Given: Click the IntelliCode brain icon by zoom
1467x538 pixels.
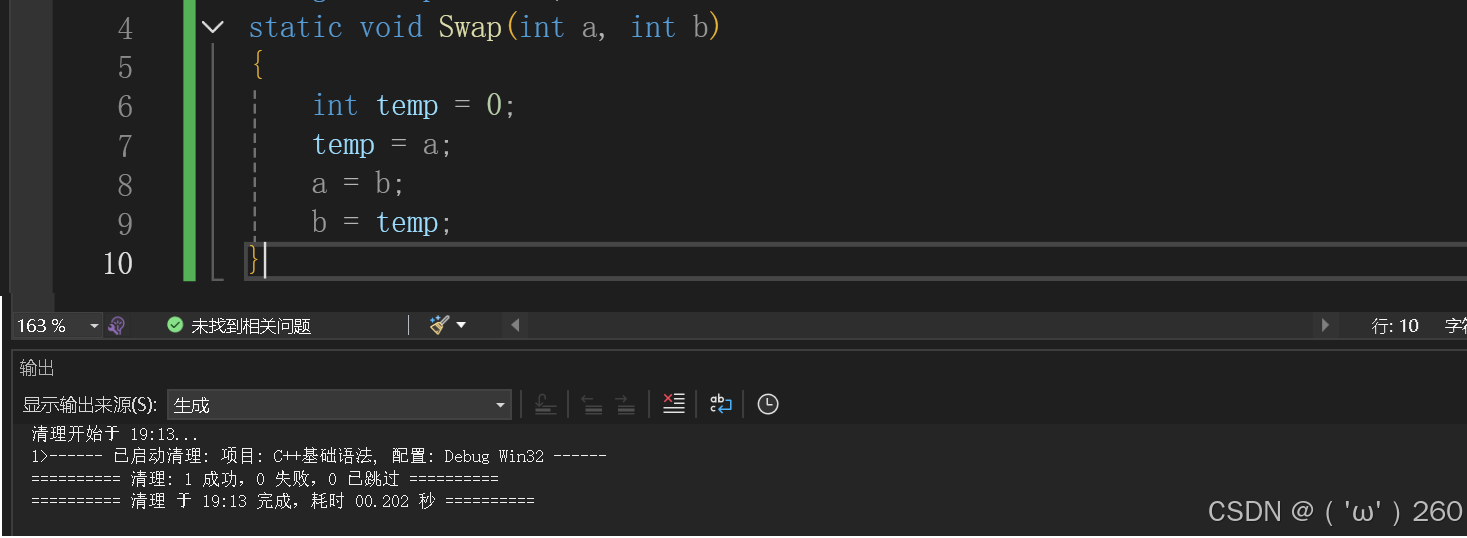Looking at the screenshot, I should [x=117, y=326].
